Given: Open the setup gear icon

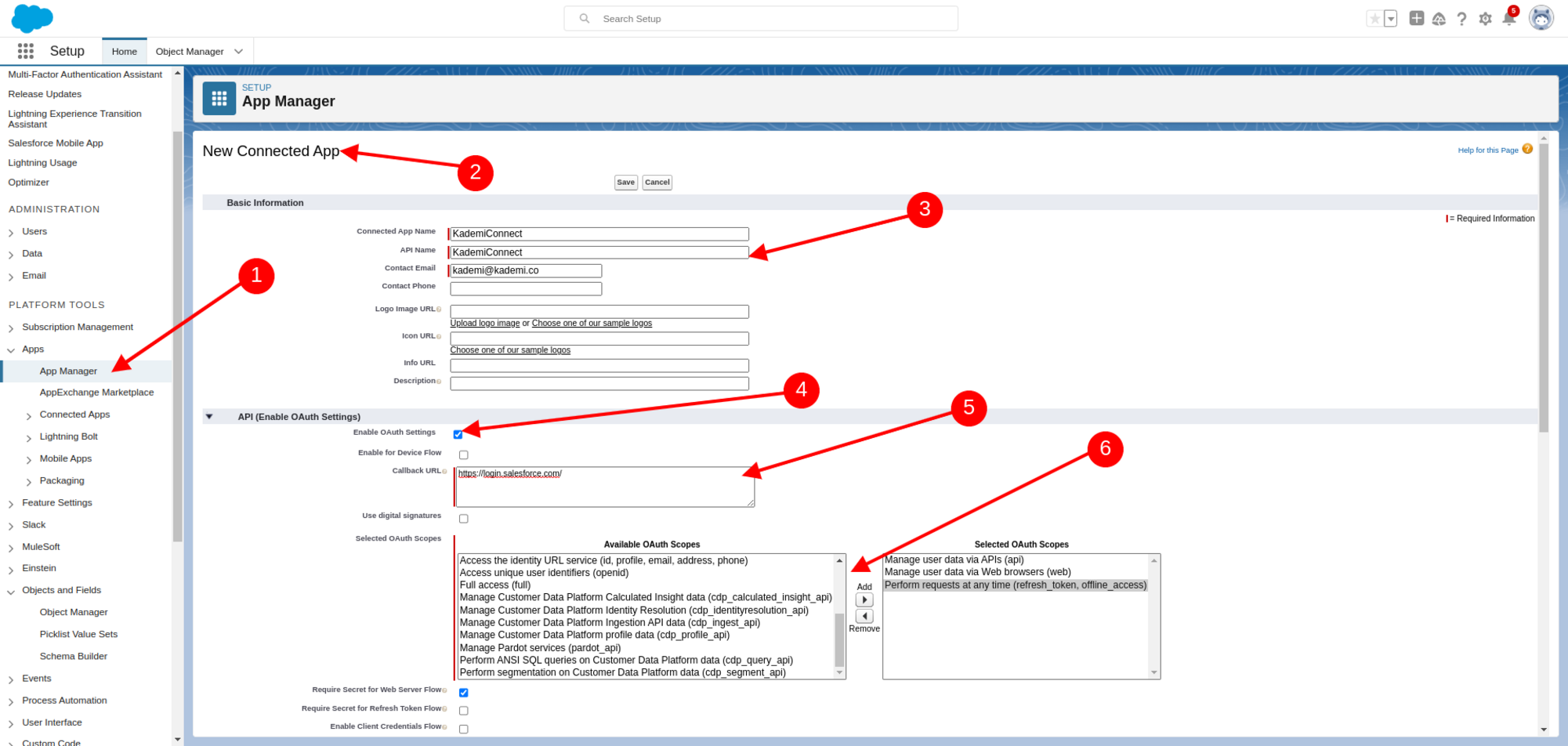Looking at the screenshot, I should click(x=1485, y=19).
